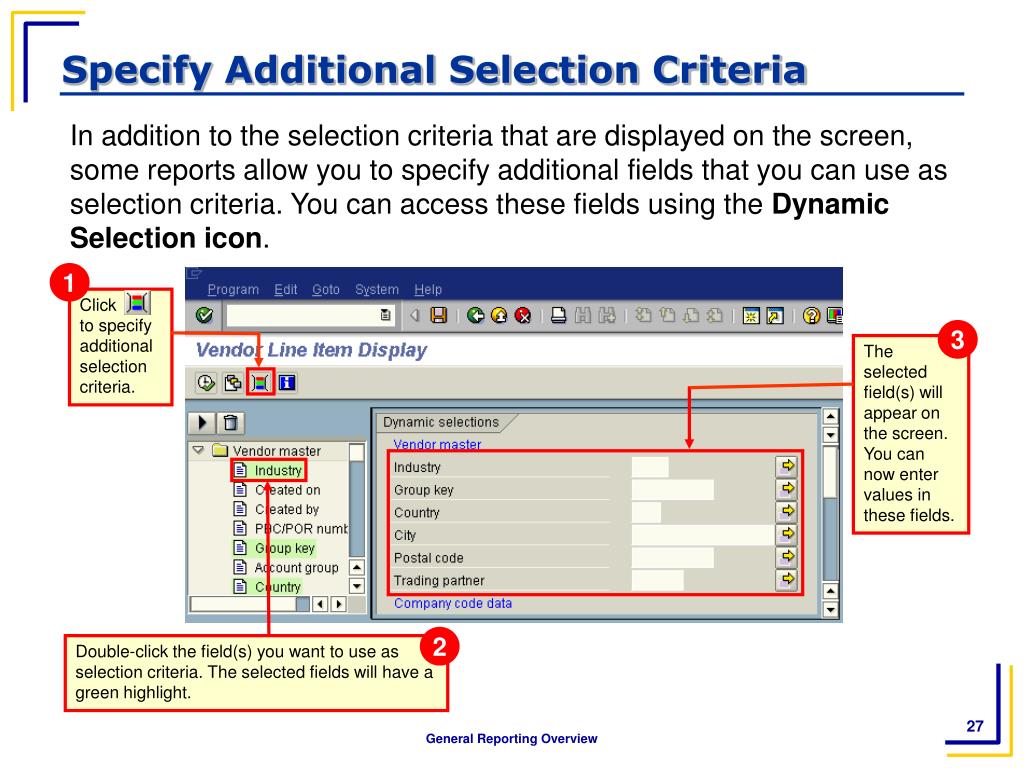This screenshot has height=768, width=1024.
Task: Open the Program menu
Action: tap(233, 289)
